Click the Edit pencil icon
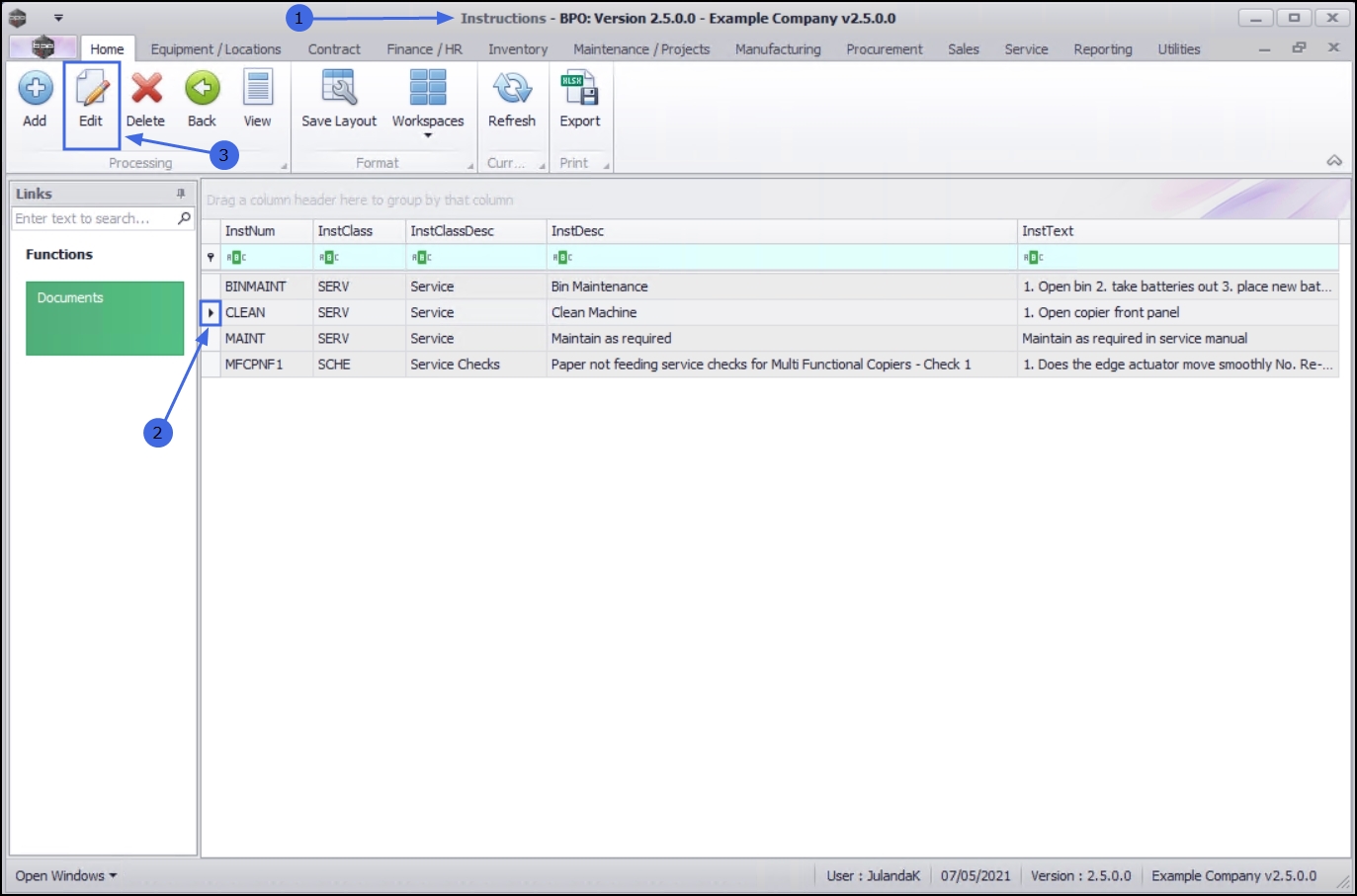Image resolution: width=1357 pixels, height=896 pixels. (91, 89)
